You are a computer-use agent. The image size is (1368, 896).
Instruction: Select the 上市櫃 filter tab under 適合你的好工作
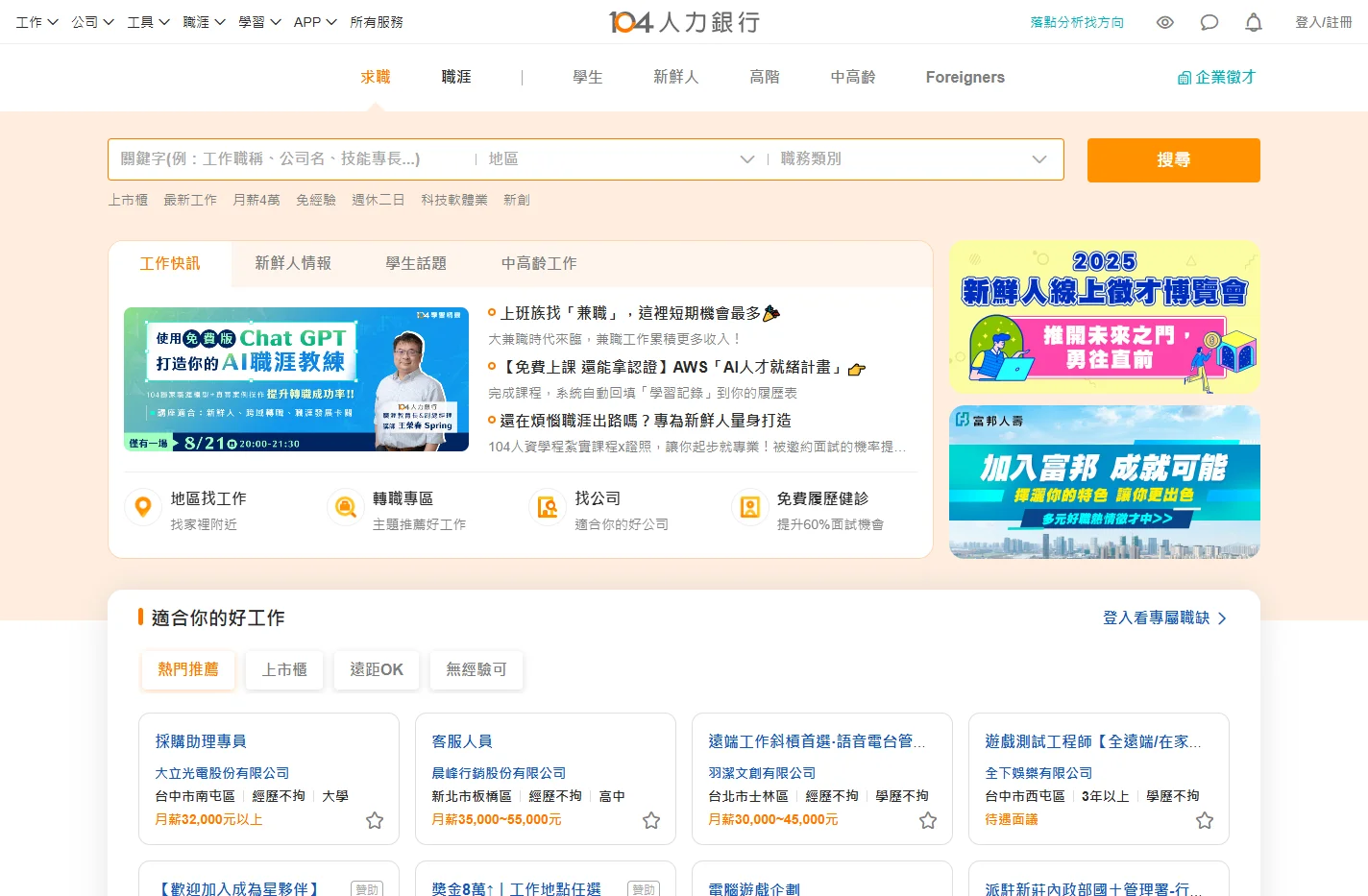(284, 669)
